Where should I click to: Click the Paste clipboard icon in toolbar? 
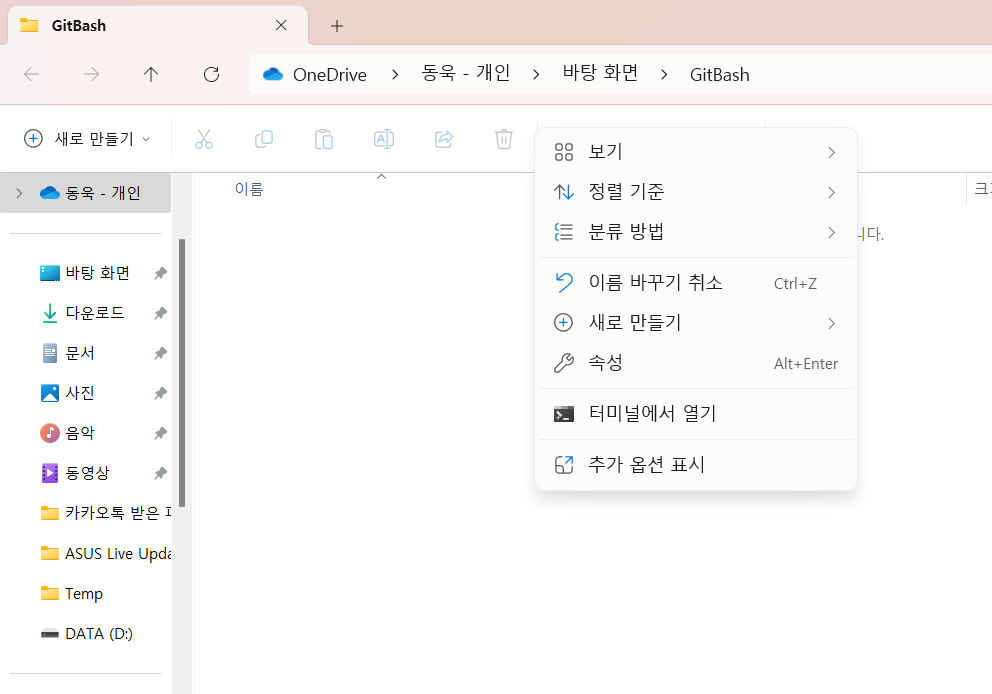point(324,139)
